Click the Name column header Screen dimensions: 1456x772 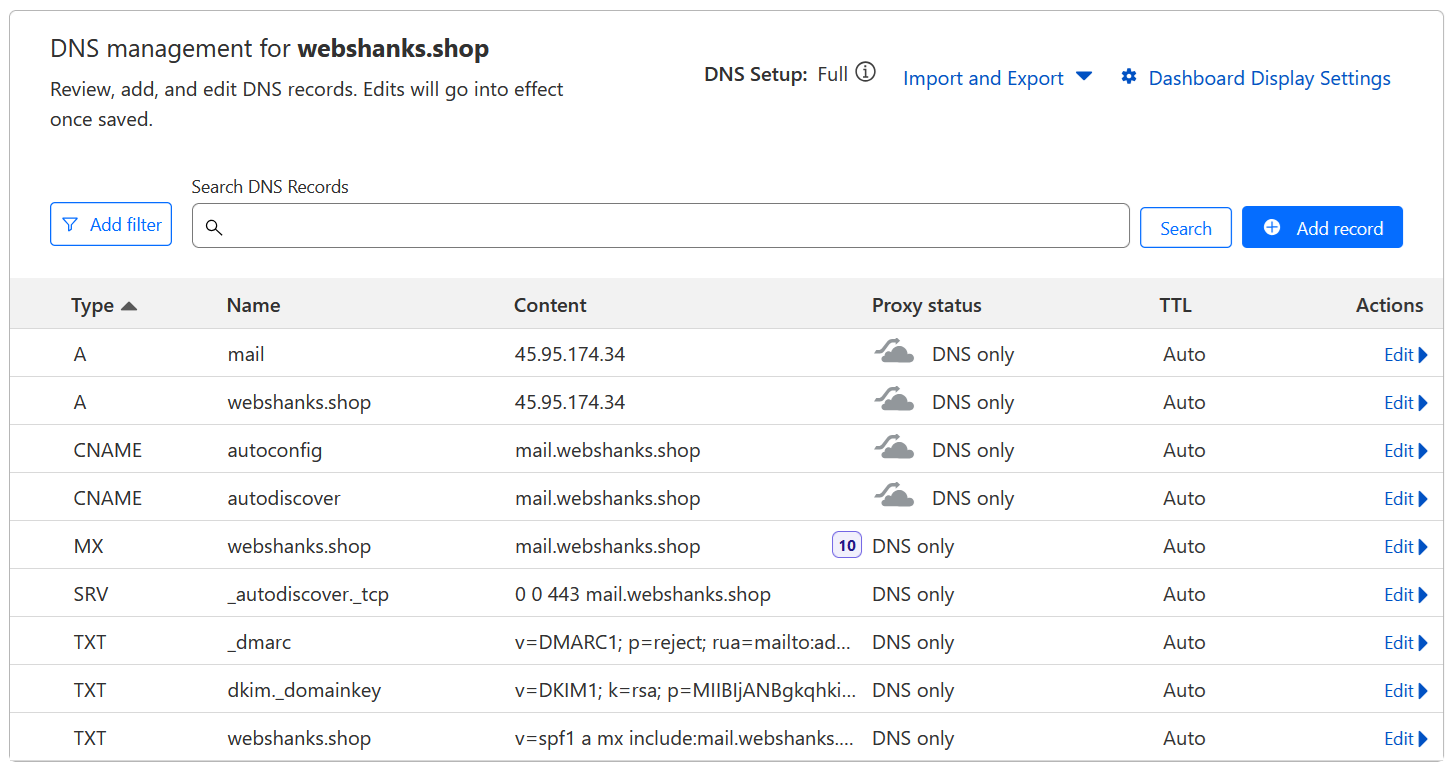tap(253, 305)
